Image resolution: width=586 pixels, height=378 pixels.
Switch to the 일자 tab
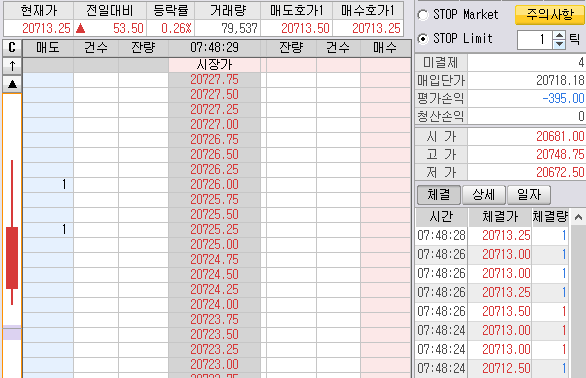529,195
